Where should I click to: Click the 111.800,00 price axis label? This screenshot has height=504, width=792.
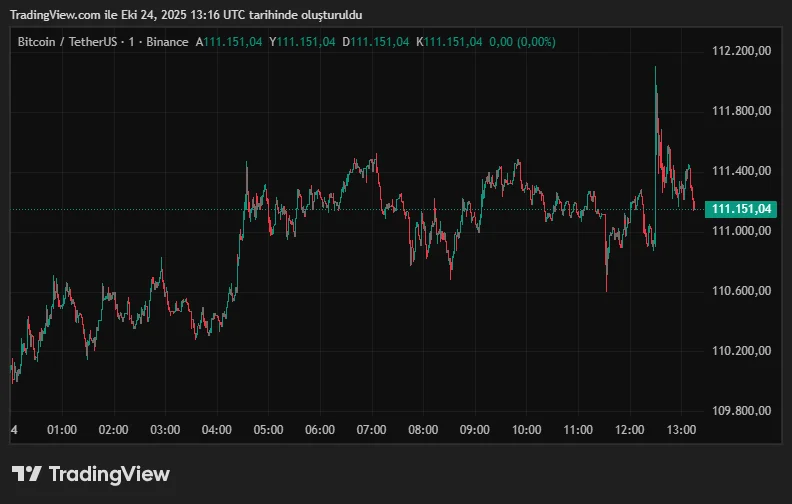[x=741, y=111]
